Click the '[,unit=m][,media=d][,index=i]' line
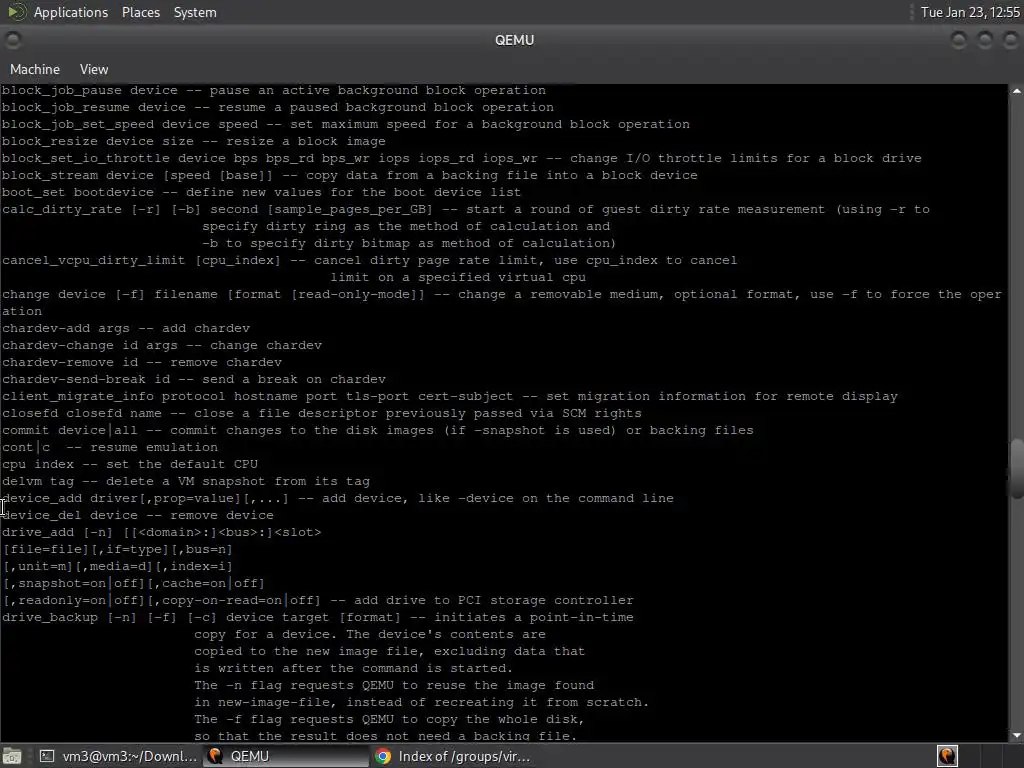 [118, 566]
